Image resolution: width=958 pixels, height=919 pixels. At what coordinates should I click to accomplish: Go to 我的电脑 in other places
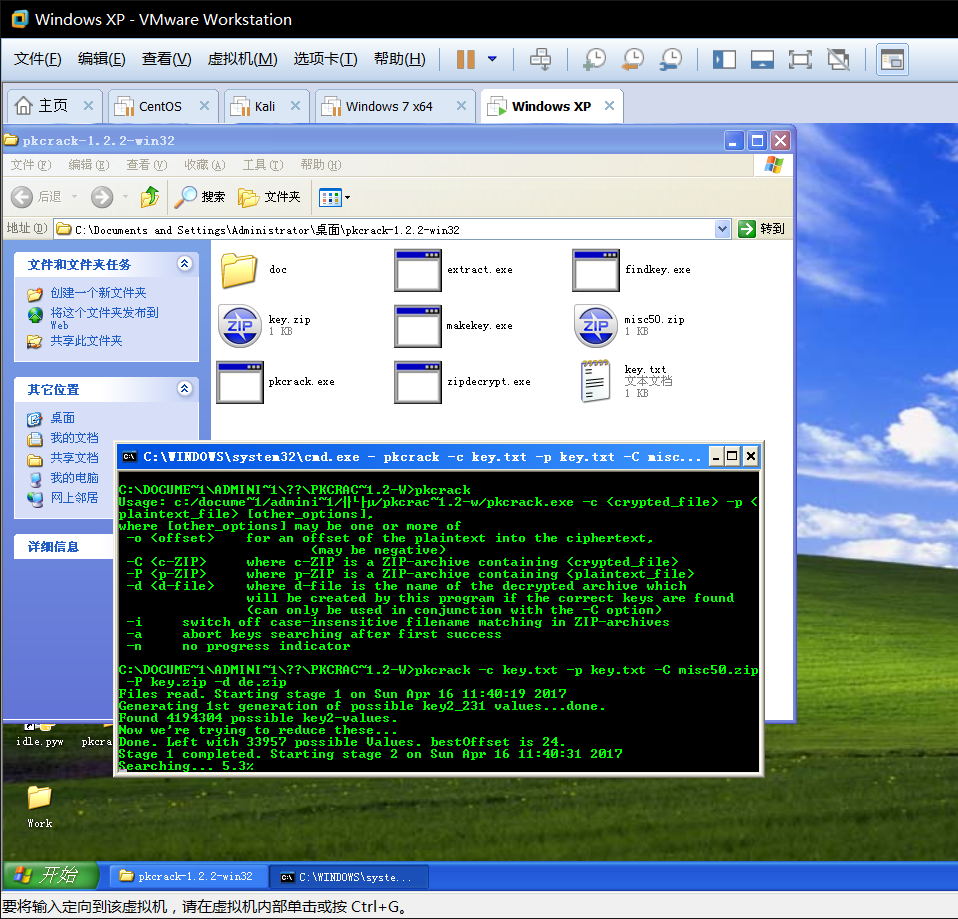(x=74, y=478)
